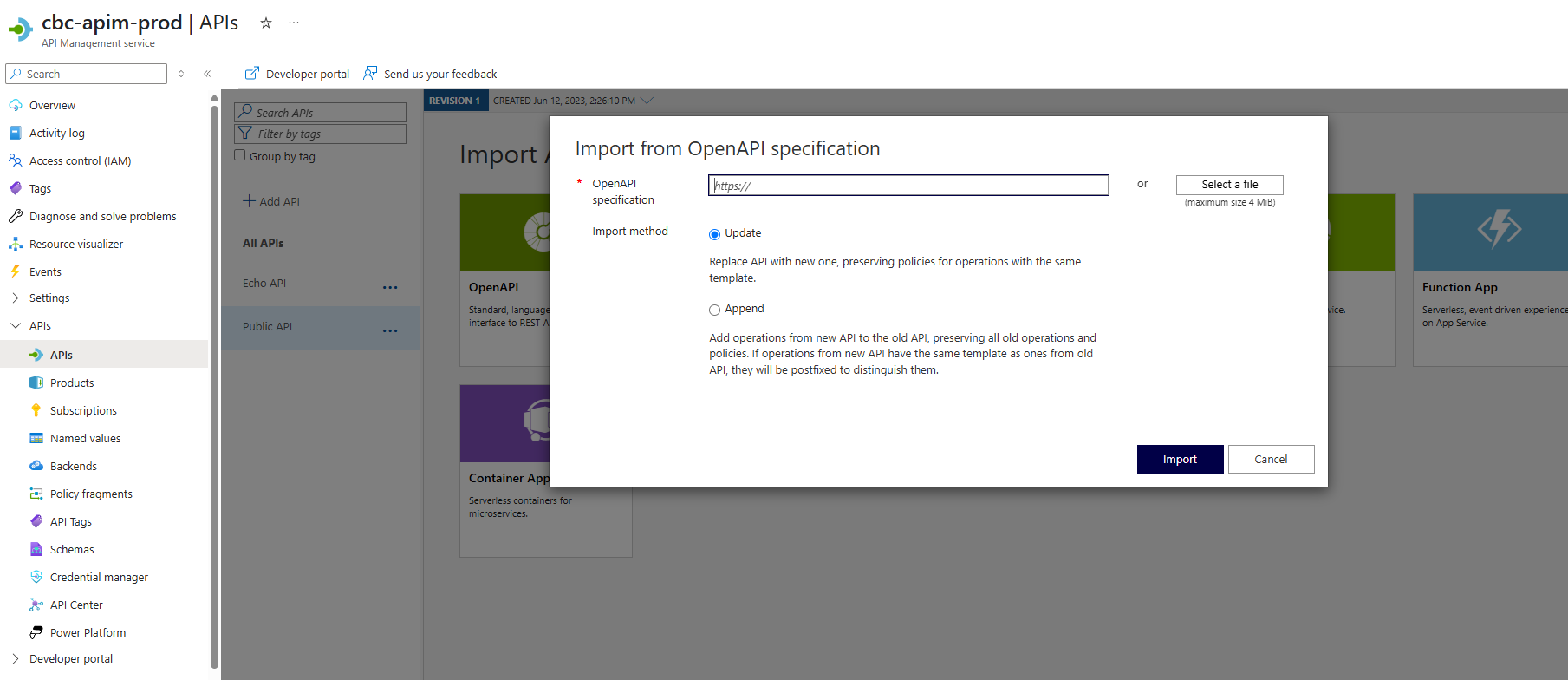Collapse the sidebar with the double-chevron icon

(x=207, y=74)
